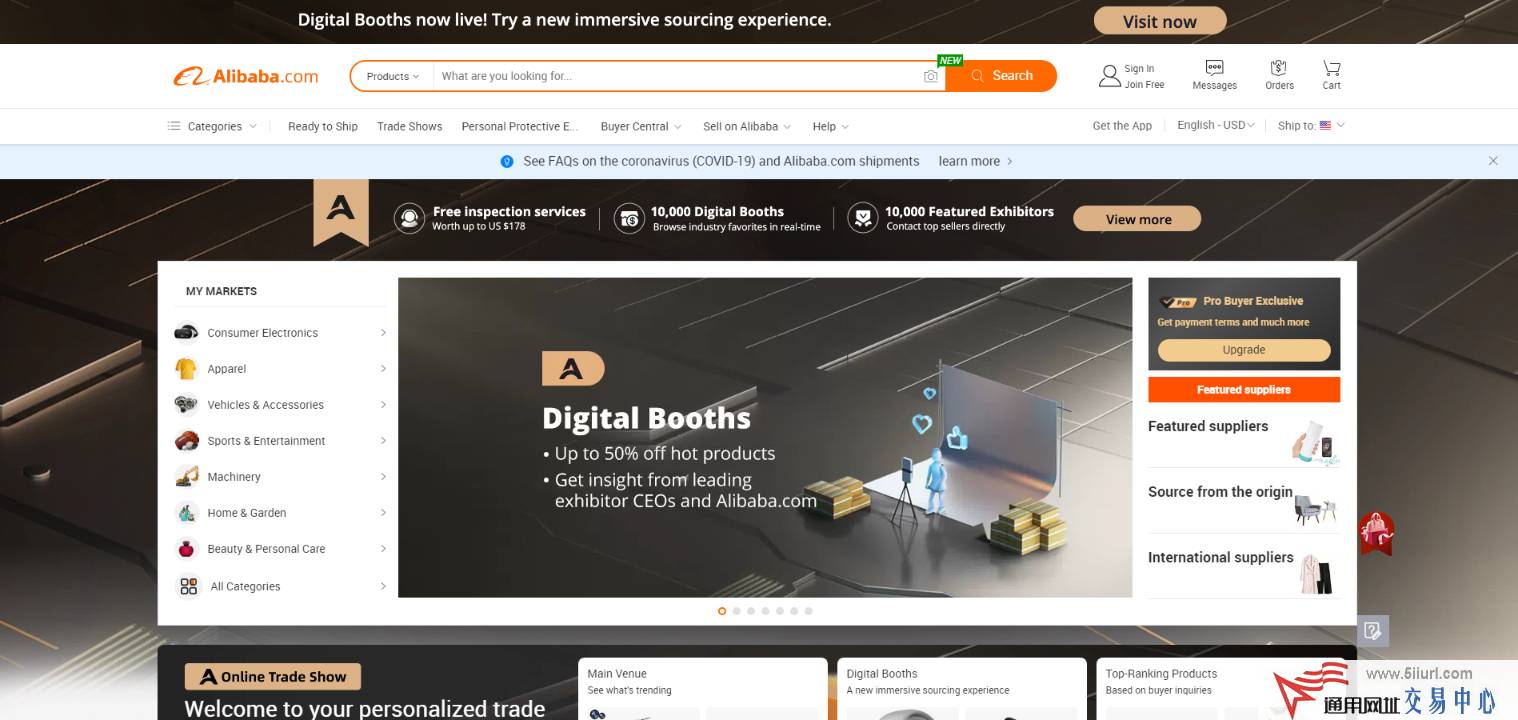Click the Get the App link

coord(1122,126)
